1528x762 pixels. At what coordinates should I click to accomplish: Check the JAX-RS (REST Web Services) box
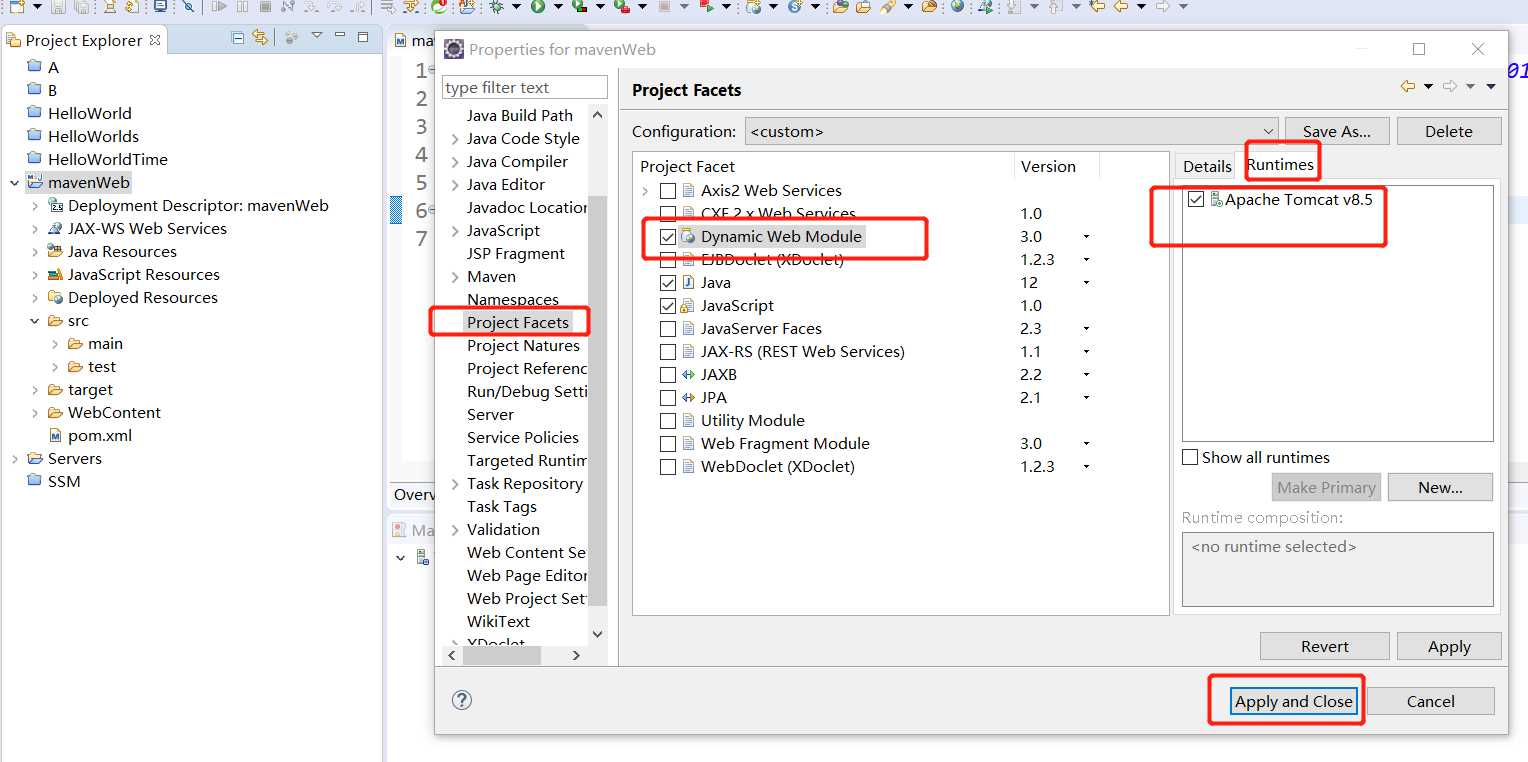pos(668,352)
